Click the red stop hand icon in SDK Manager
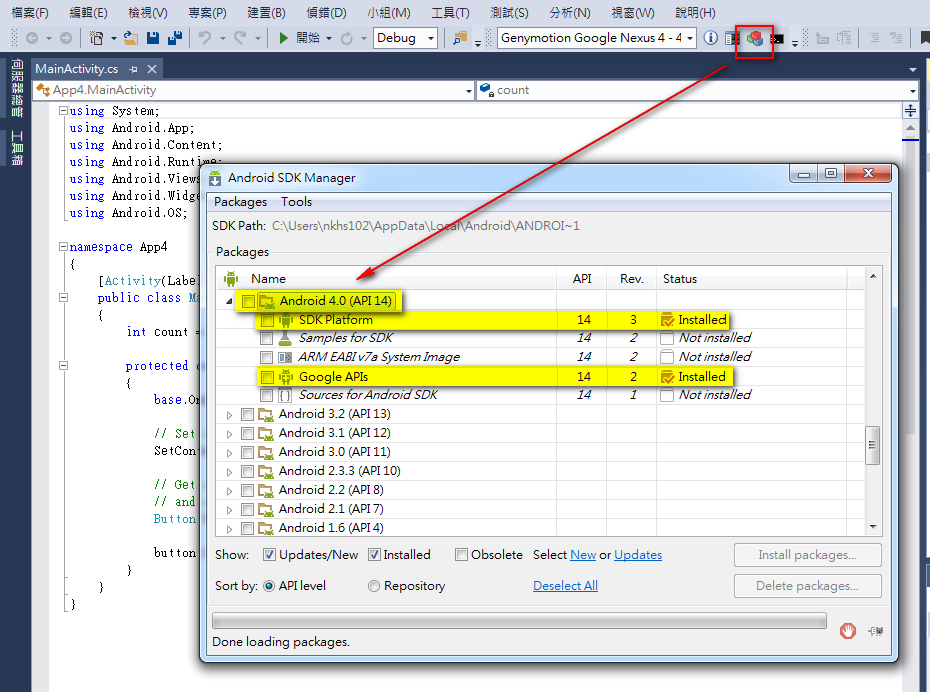This screenshot has width=930, height=692. point(848,631)
